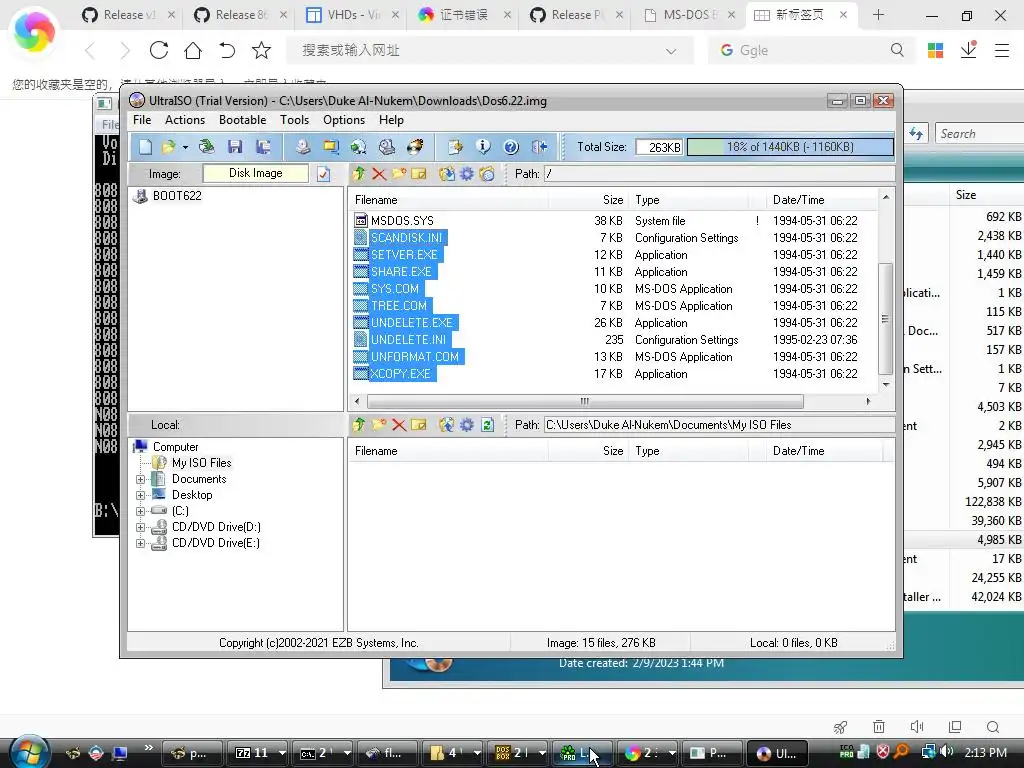This screenshot has height=768, width=1024.
Task: Open the File menu in UltraISO
Action: coord(142,120)
